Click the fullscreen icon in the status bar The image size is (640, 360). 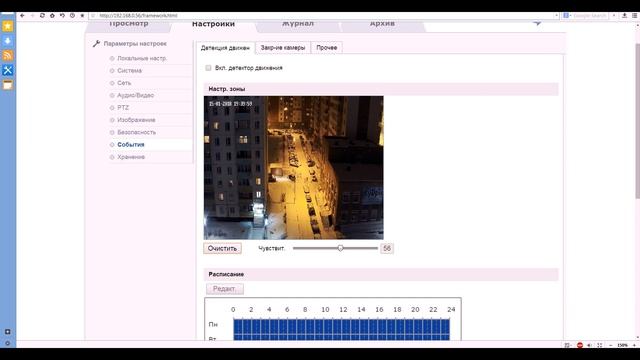[600, 345]
